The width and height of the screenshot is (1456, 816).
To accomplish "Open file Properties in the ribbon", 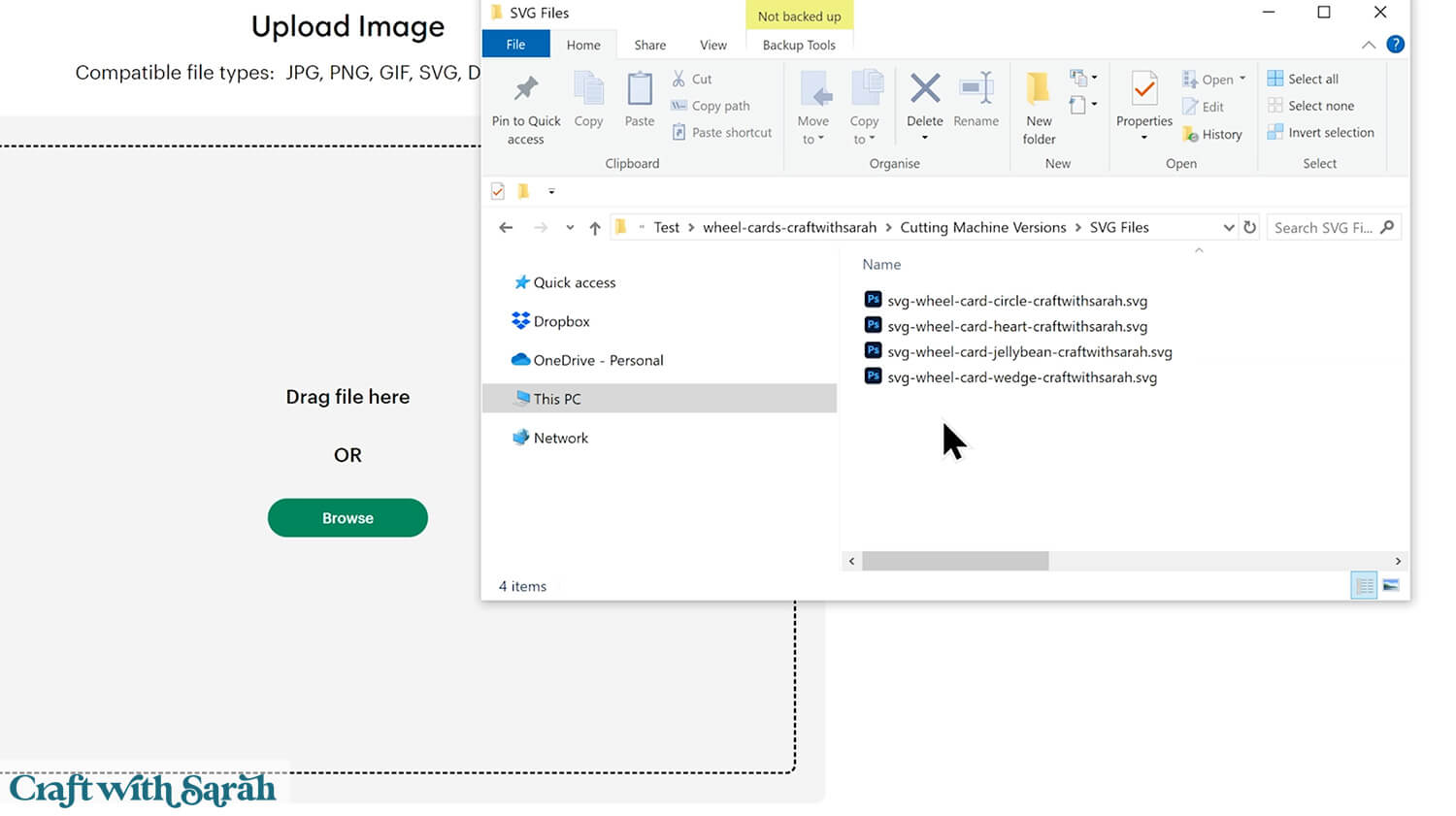I will click(1143, 90).
